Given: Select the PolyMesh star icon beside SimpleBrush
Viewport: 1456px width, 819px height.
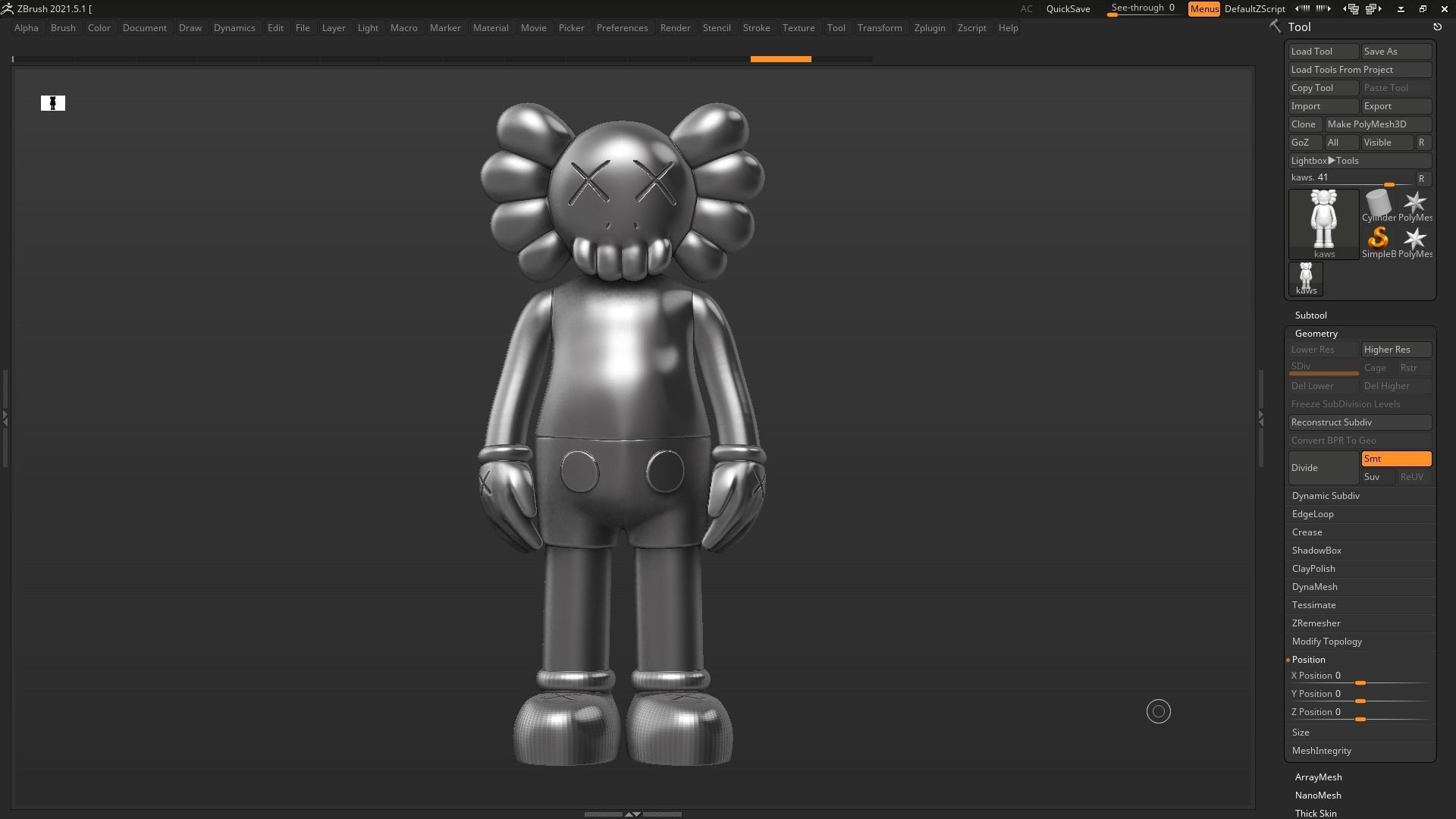Looking at the screenshot, I should 1415,242.
